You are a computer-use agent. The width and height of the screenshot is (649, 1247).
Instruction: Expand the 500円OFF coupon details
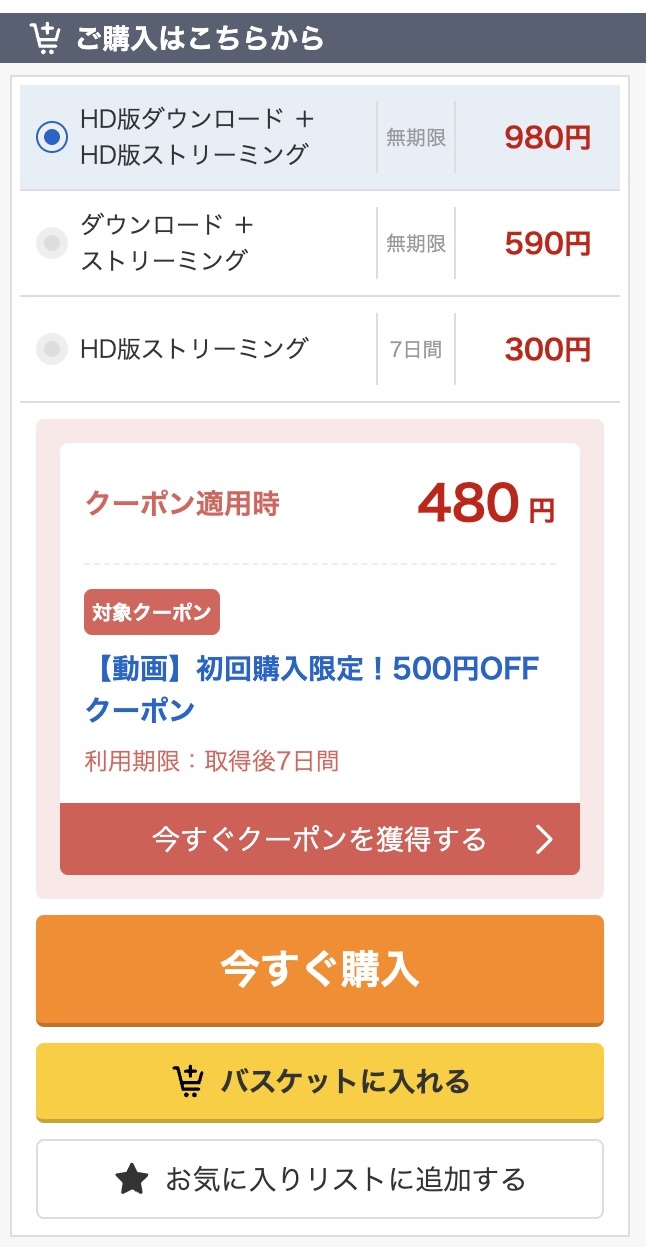click(310, 685)
